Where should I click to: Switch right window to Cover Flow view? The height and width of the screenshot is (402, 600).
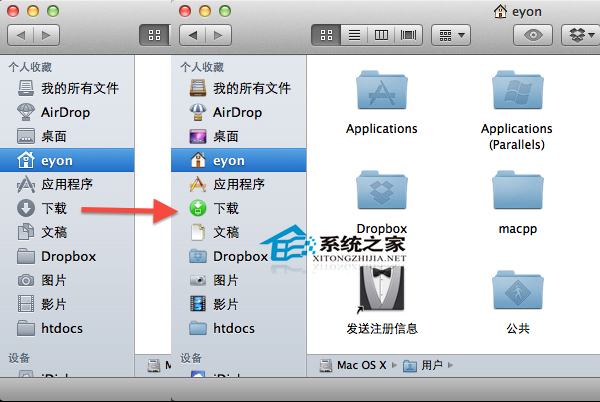408,36
